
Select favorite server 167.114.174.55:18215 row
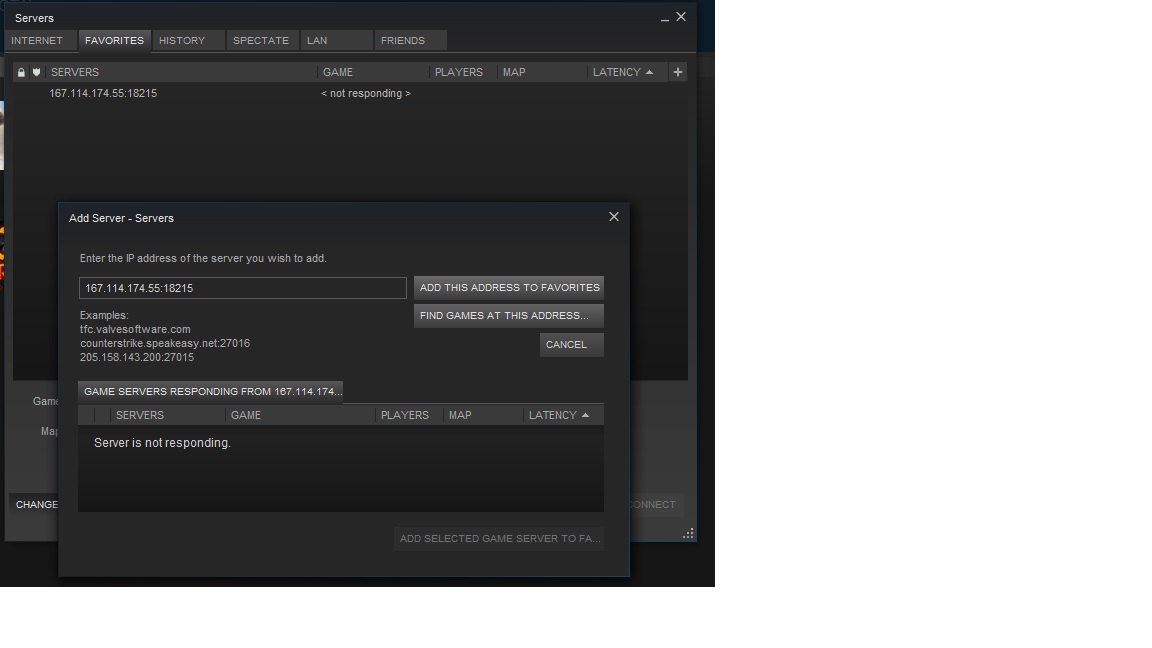tap(350, 93)
